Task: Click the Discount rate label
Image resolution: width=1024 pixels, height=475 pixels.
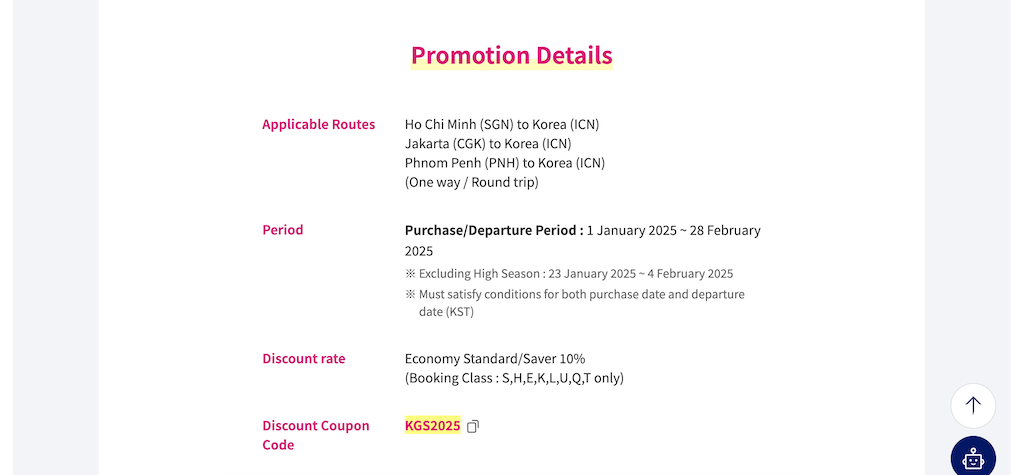Action: (x=304, y=359)
